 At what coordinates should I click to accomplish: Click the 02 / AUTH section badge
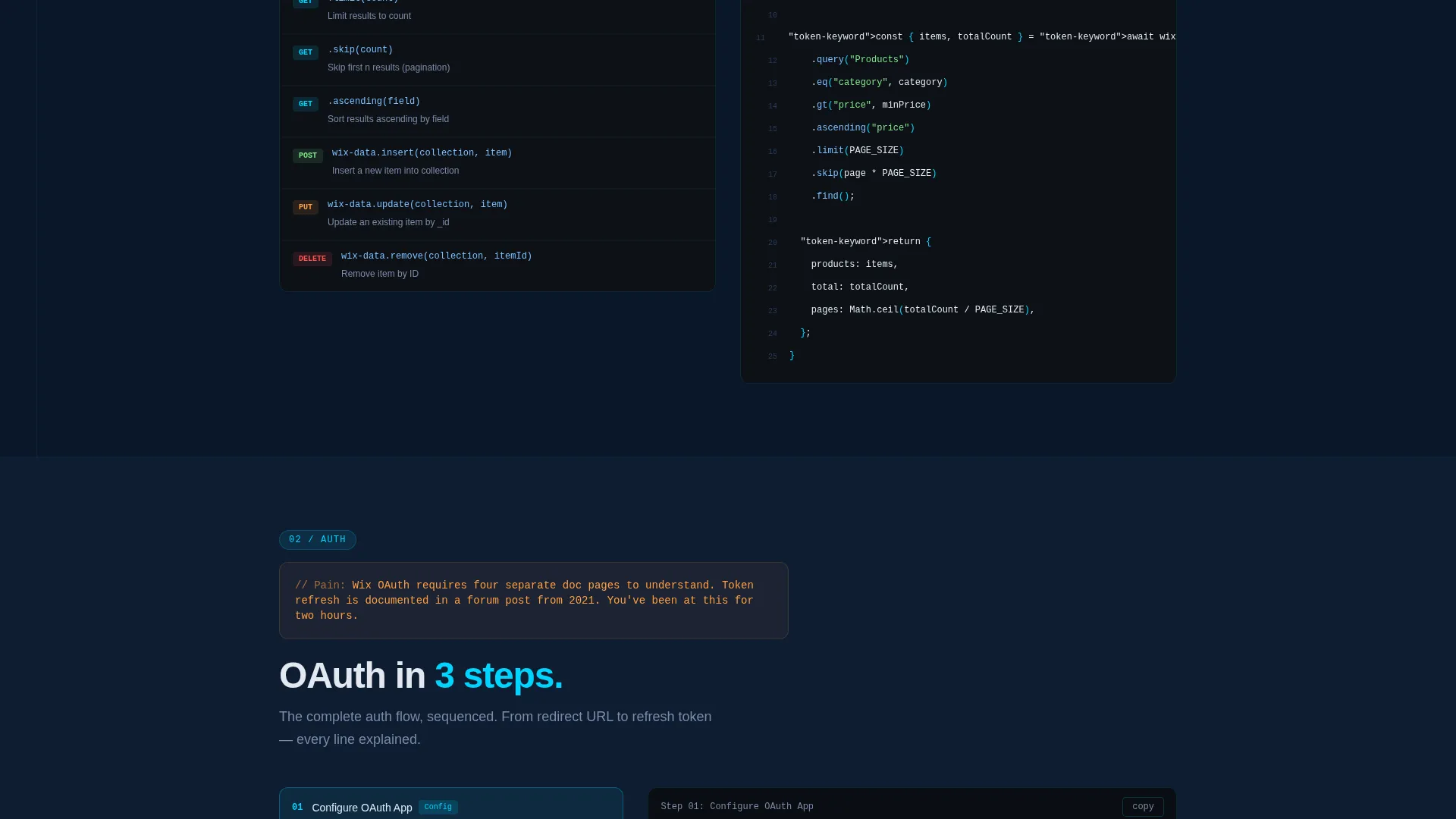click(x=318, y=540)
